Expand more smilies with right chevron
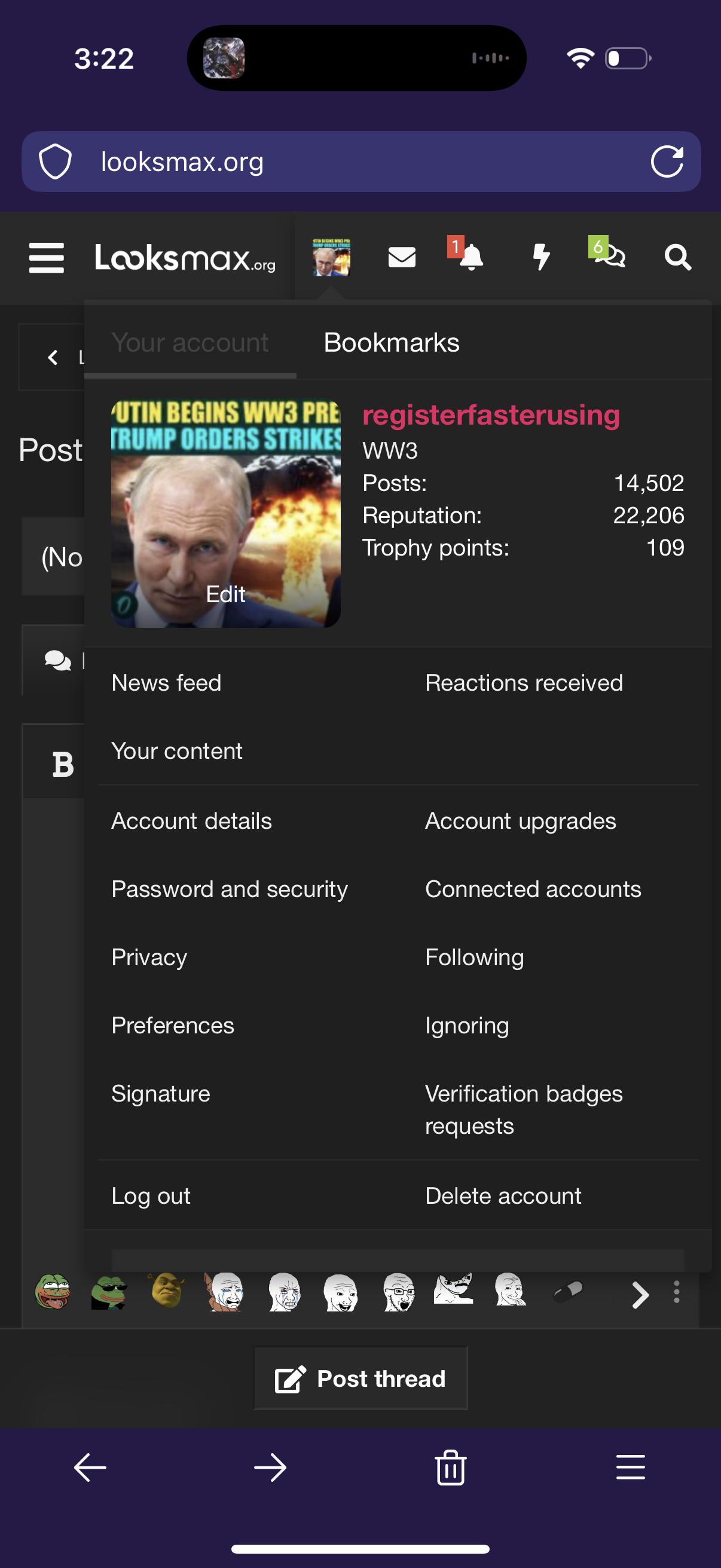This screenshot has height=1568, width=721. point(640,1294)
